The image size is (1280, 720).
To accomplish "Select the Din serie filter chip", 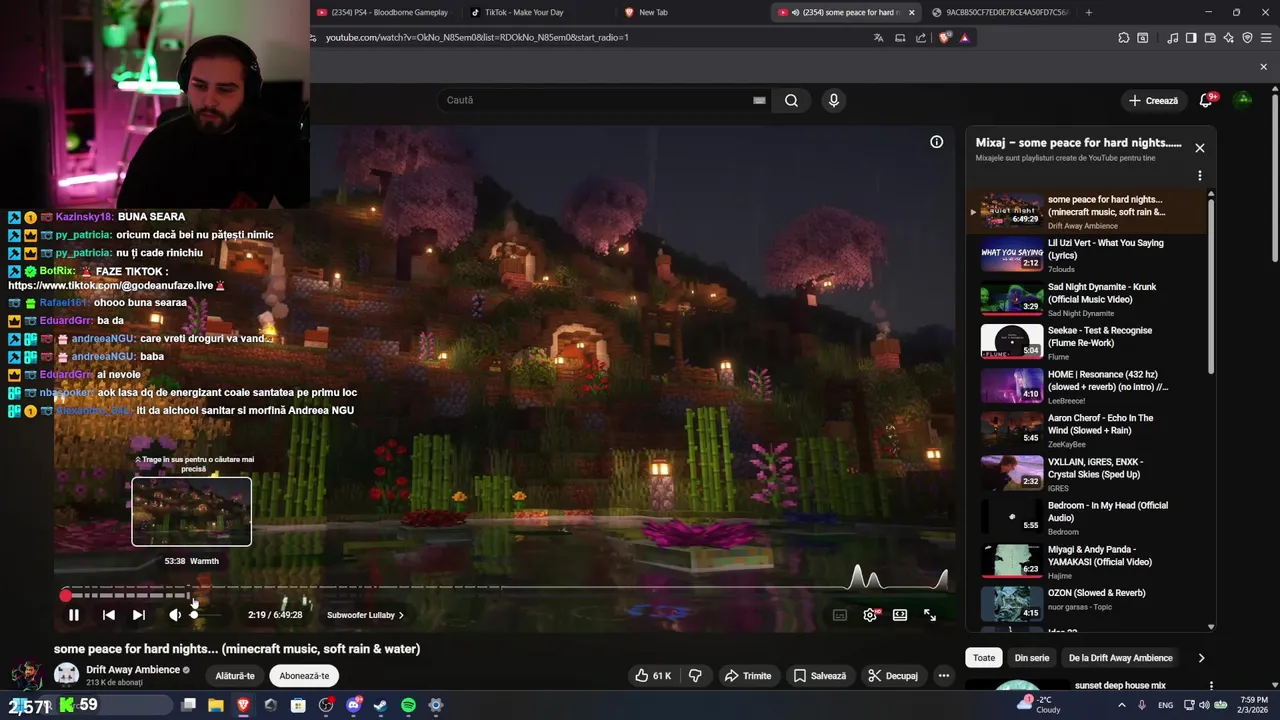I will 1032,658.
